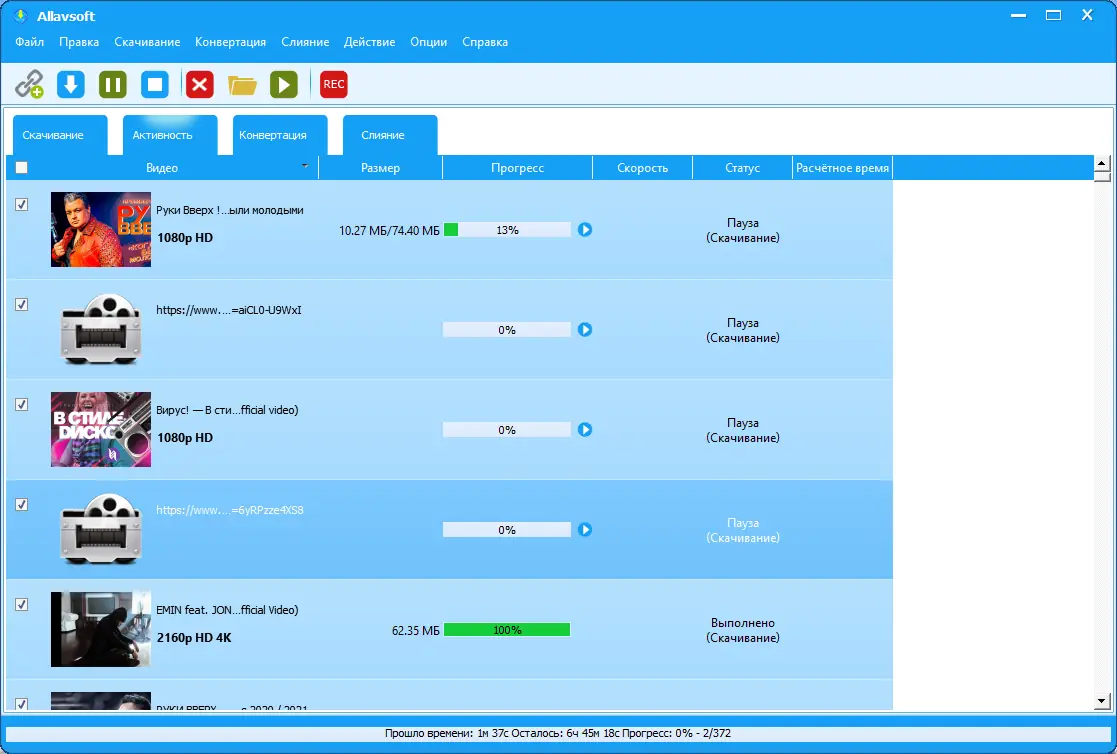Click the green play toolbar button
The height and width of the screenshot is (754, 1117).
(x=284, y=84)
